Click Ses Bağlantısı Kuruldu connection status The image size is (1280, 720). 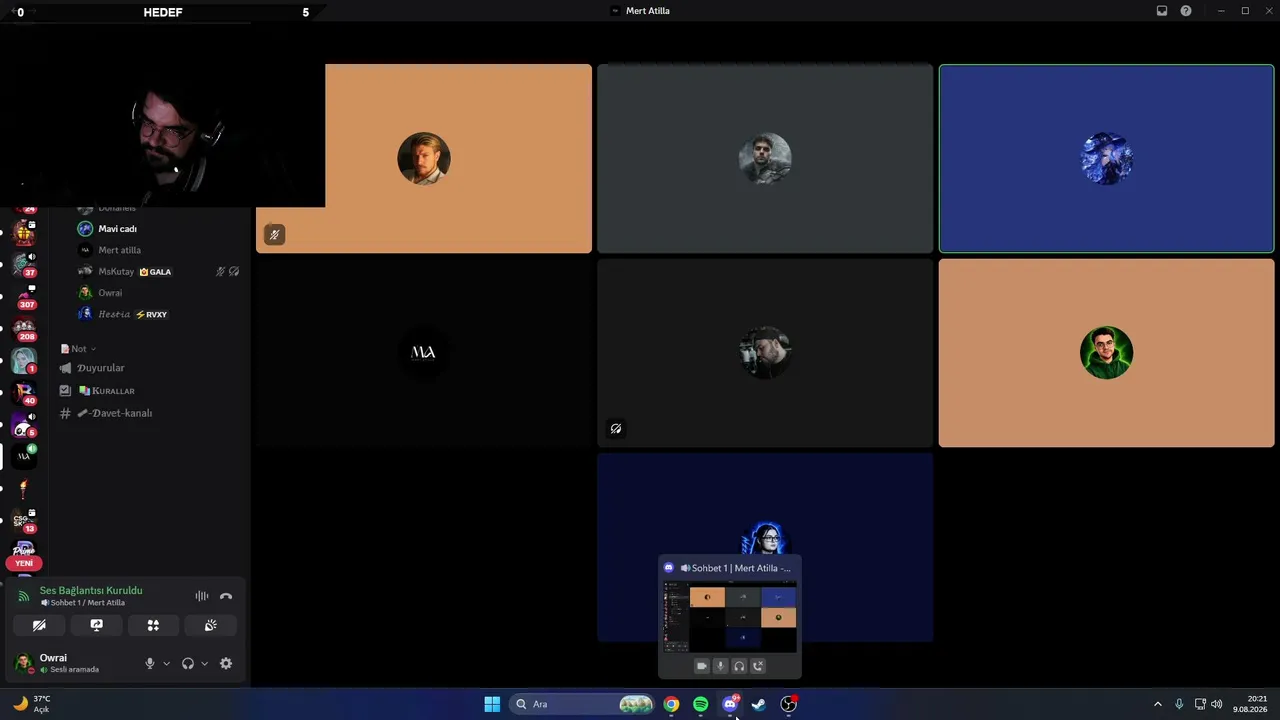click(91, 590)
